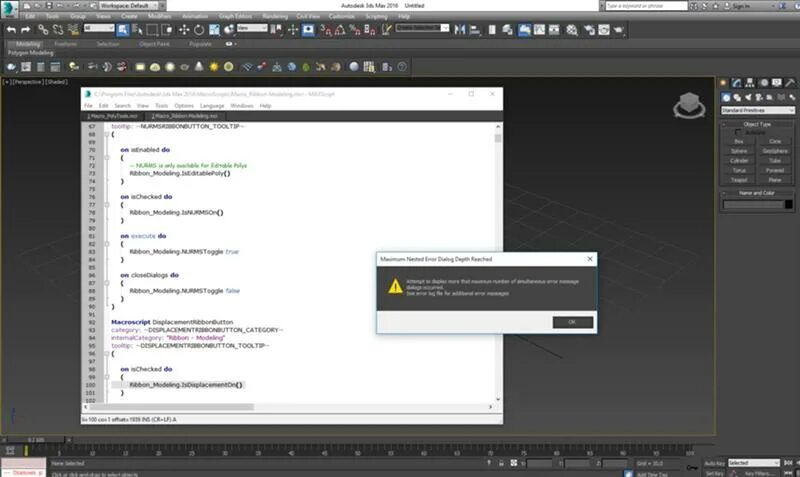Open the Modifiers menu

coord(160,16)
